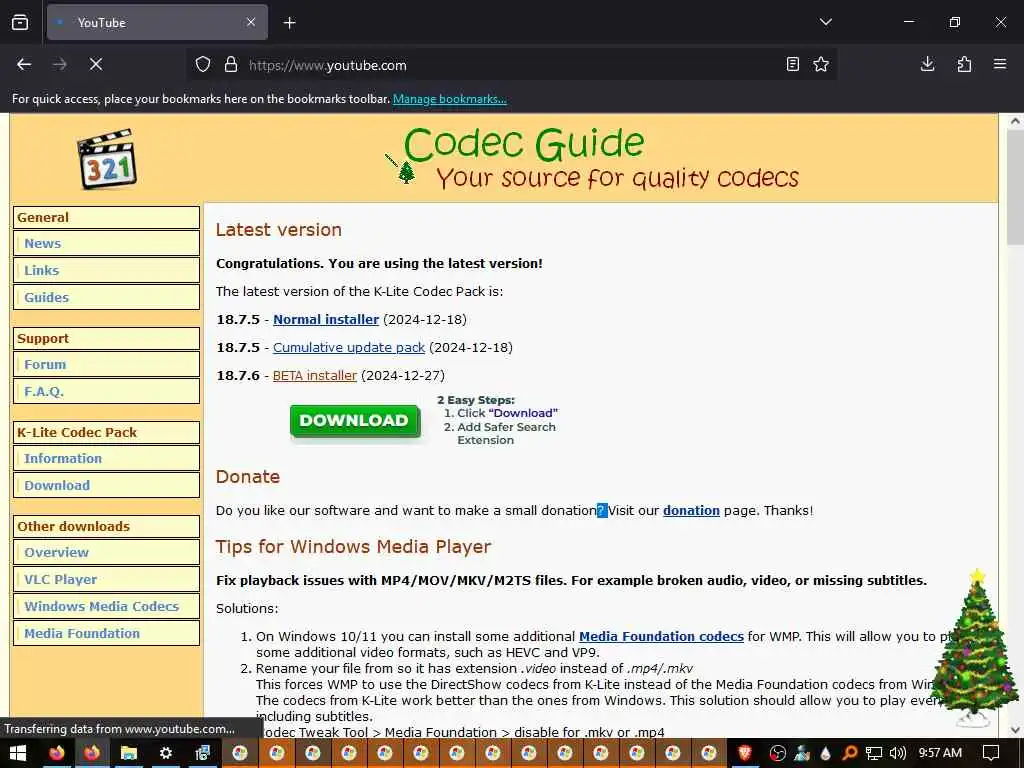Open the downloads panel
This screenshot has width=1024, height=768.
927,64
